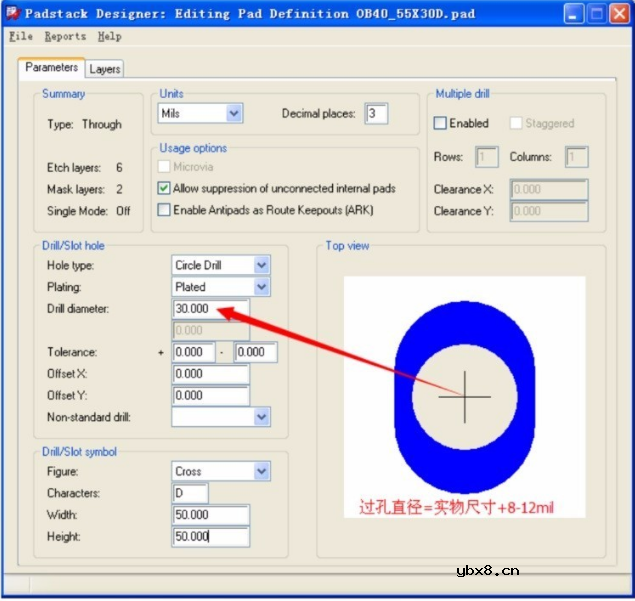Click the Padstack Designer title bar icon

13,14
